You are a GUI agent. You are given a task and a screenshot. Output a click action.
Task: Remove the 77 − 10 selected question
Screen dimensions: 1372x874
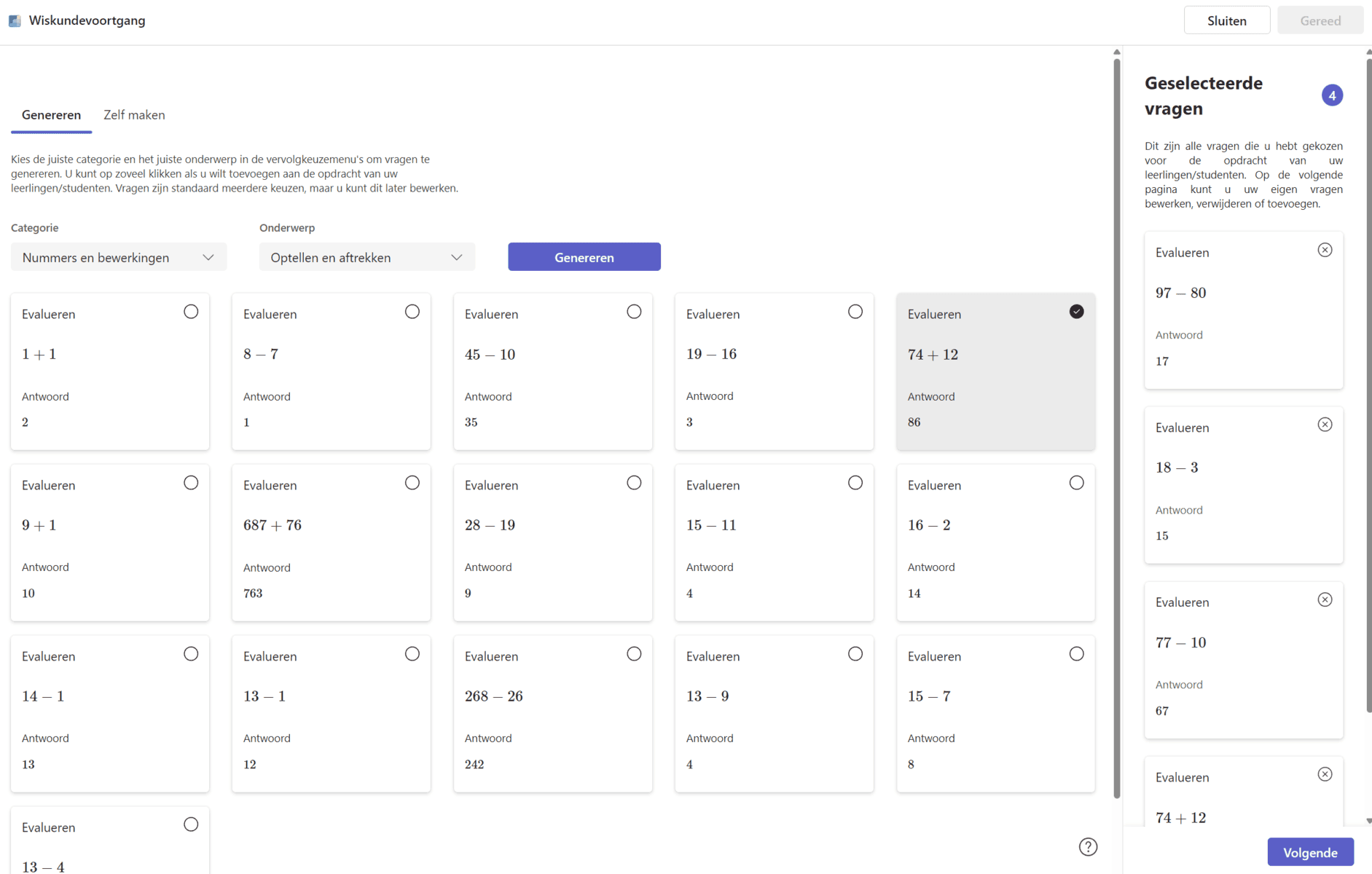(1325, 599)
